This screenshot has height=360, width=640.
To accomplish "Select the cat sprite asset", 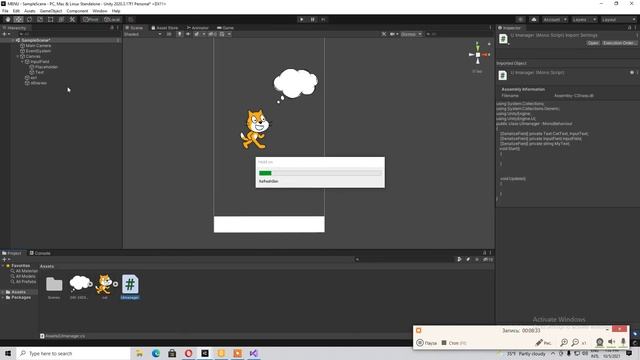I will pos(104,288).
